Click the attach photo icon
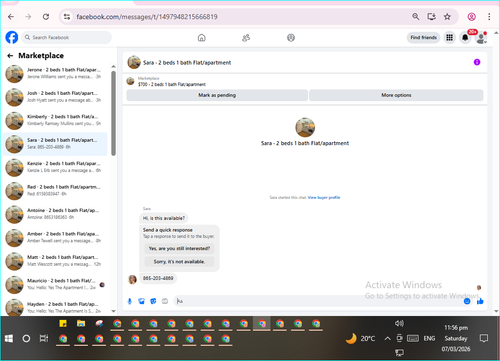 (x=142, y=301)
